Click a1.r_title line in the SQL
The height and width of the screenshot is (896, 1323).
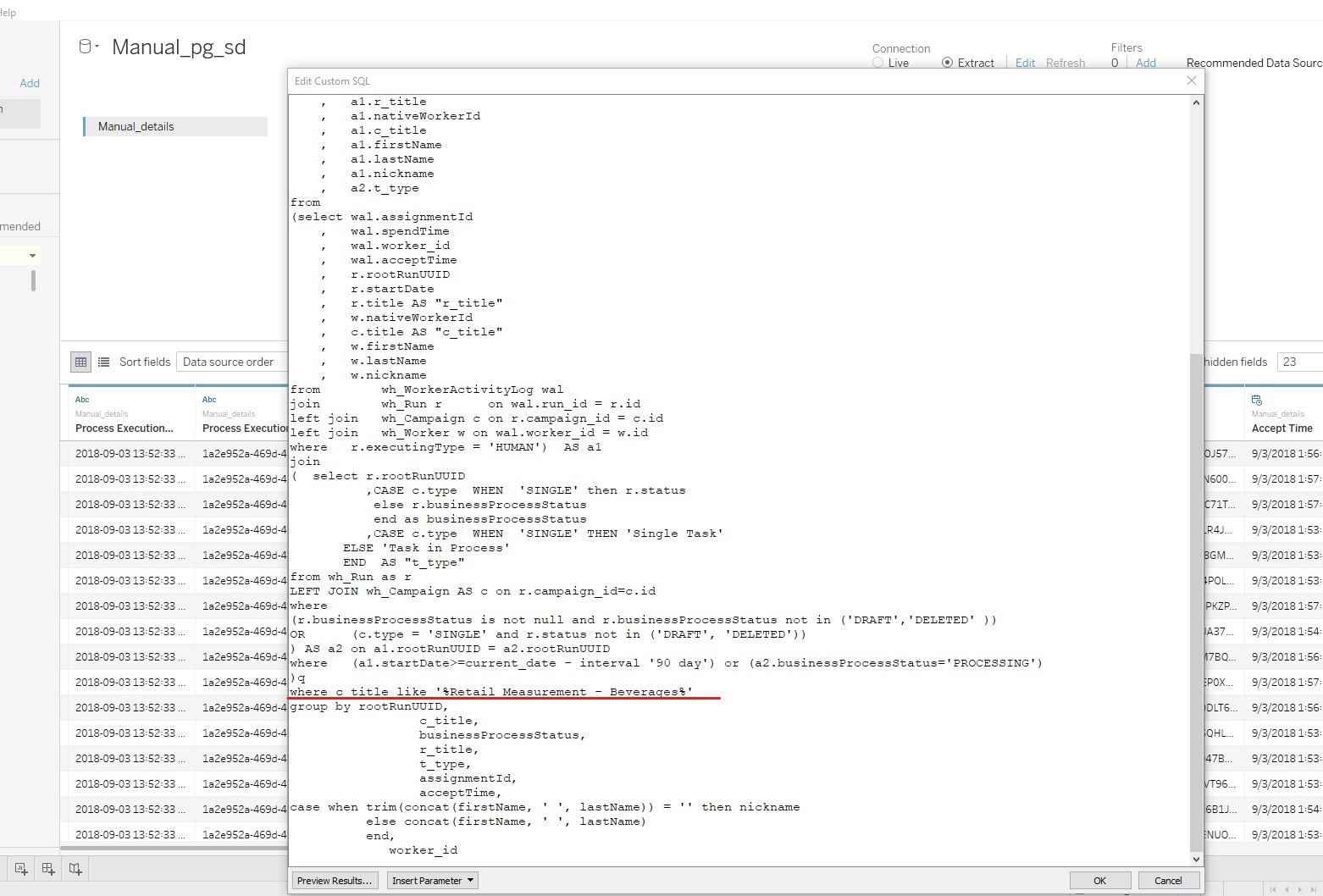tap(389, 102)
